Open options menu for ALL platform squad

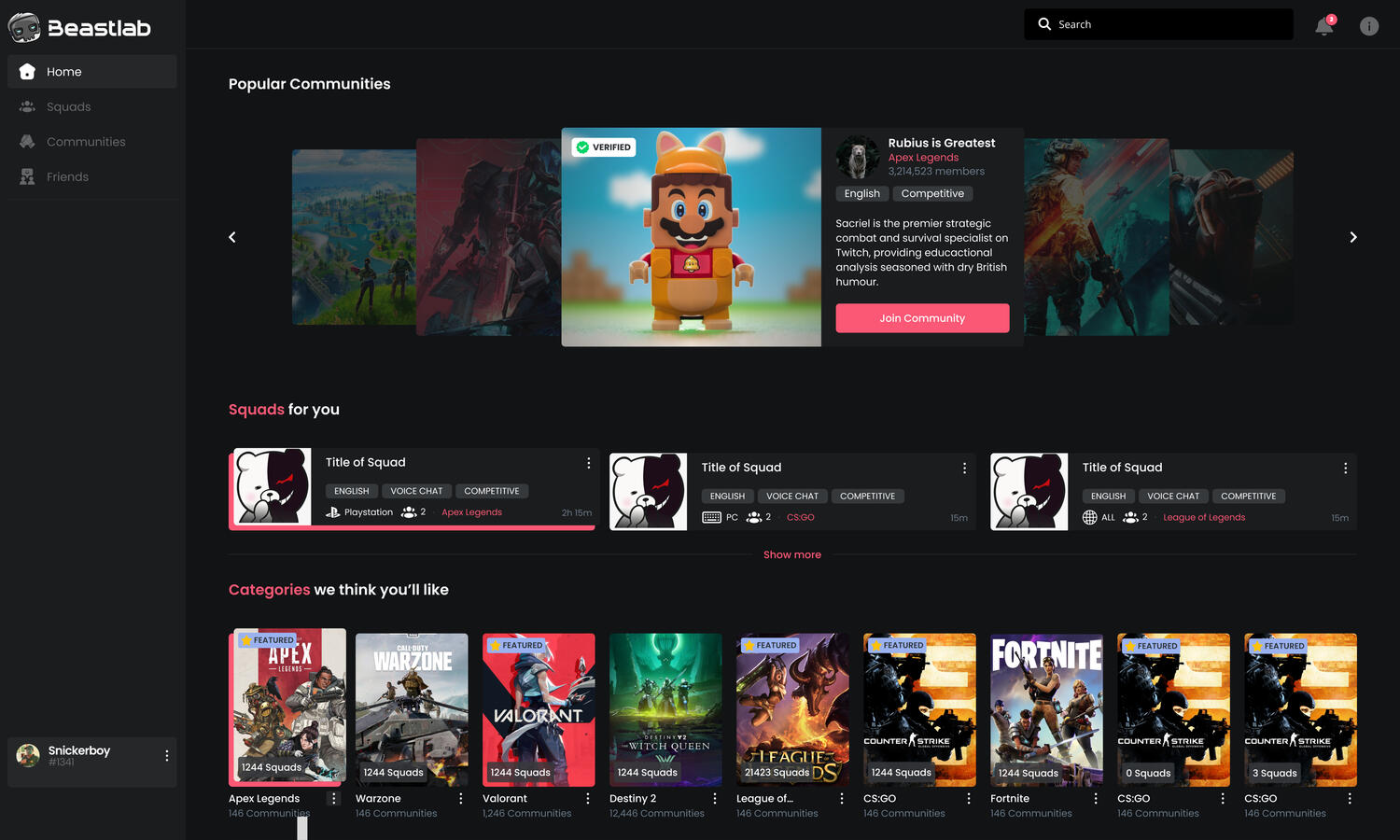click(1345, 469)
